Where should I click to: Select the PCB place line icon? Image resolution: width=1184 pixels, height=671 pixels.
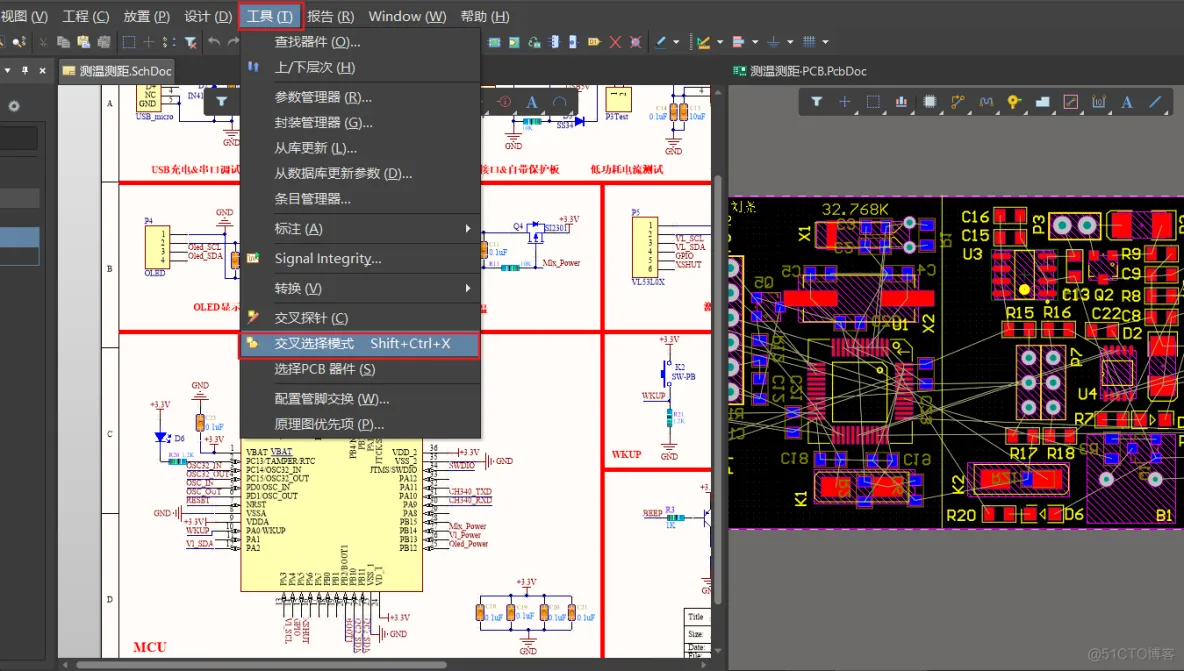click(x=1155, y=101)
